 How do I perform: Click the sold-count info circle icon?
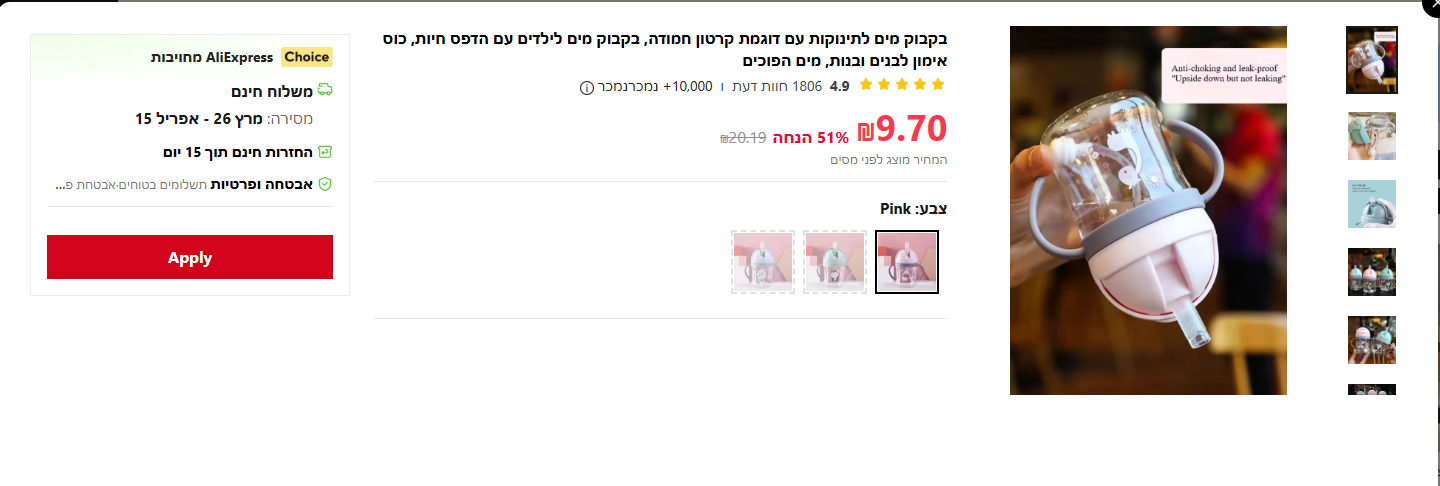coord(587,87)
